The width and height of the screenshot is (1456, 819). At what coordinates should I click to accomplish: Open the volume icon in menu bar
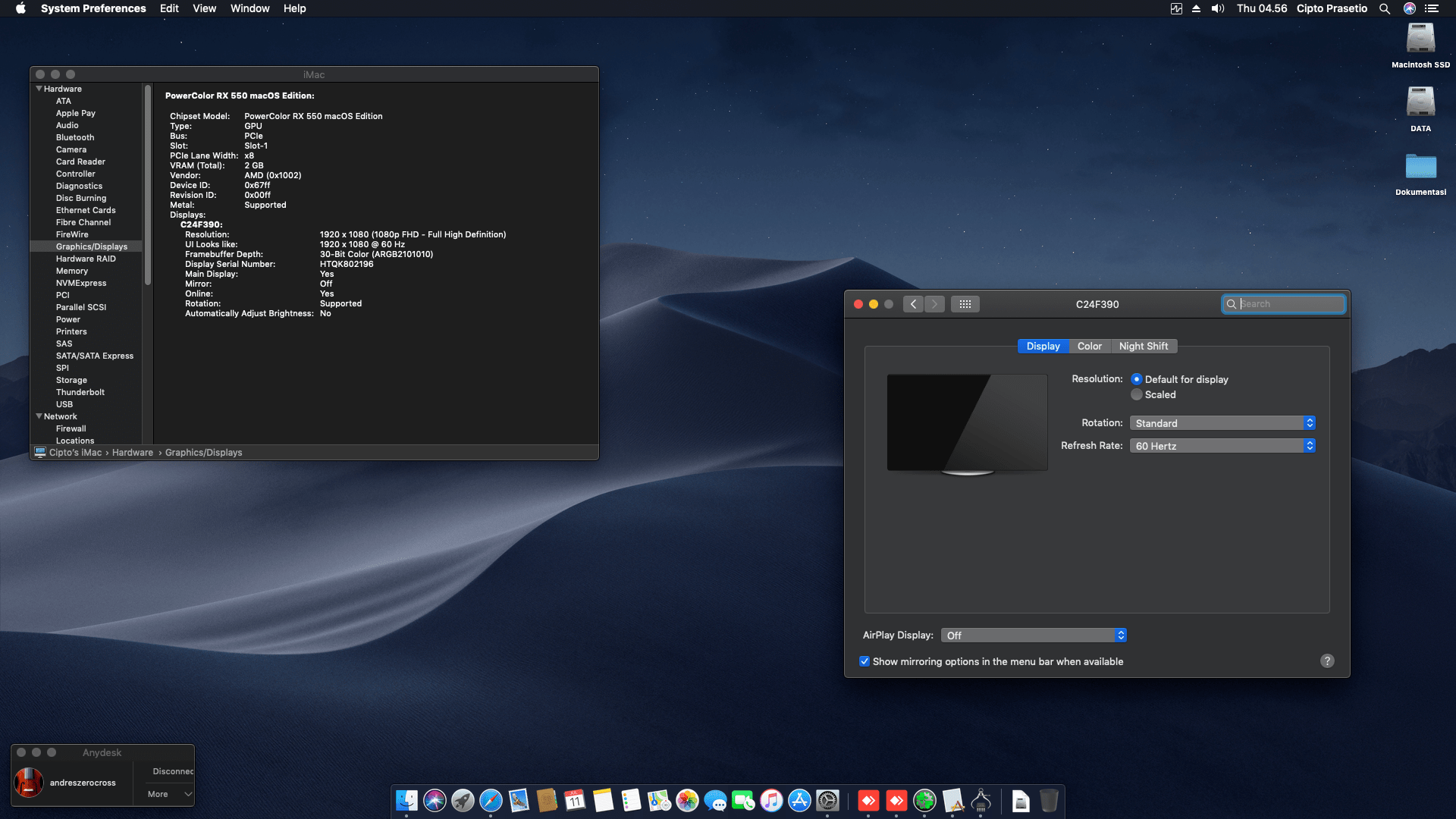1218,8
